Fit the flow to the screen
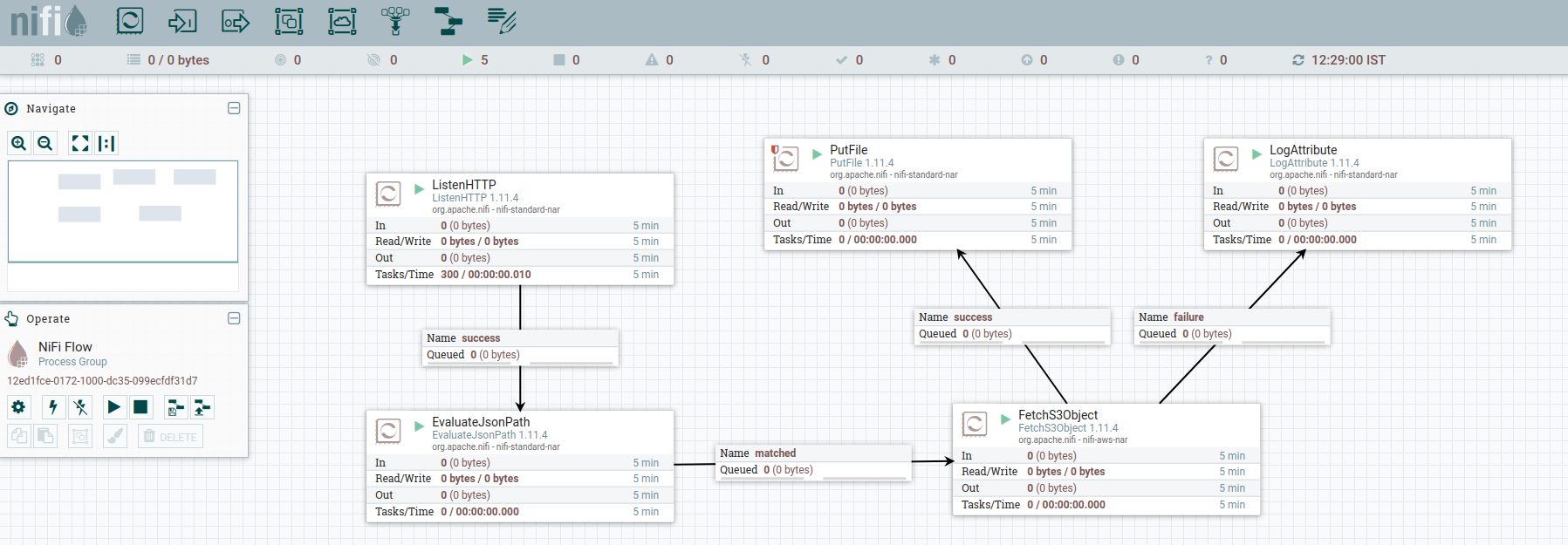The height and width of the screenshot is (545, 1568). (x=80, y=143)
